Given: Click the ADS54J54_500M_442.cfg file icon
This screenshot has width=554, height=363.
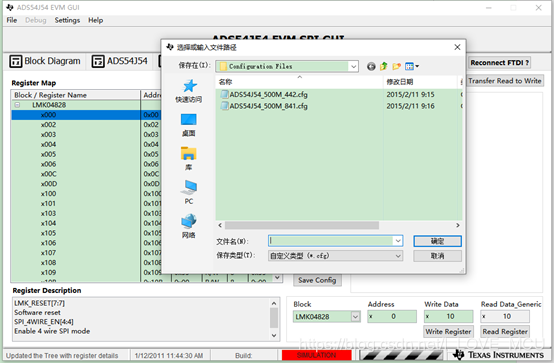Looking at the screenshot, I should (x=224, y=94).
